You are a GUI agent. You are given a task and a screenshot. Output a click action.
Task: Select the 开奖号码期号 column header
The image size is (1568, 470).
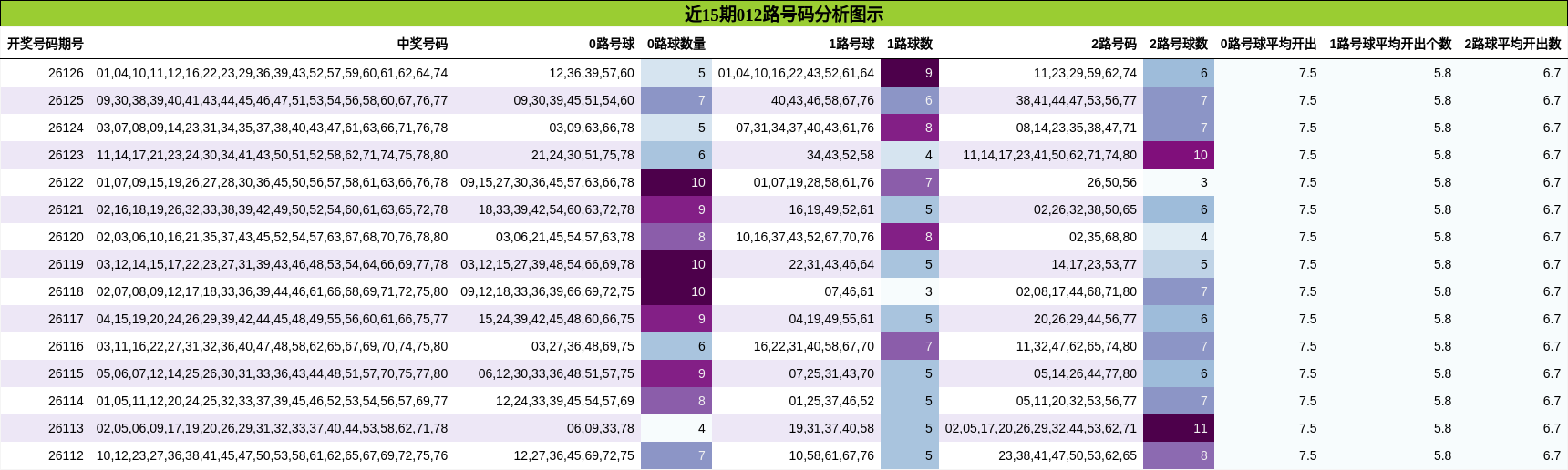(46, 44)
